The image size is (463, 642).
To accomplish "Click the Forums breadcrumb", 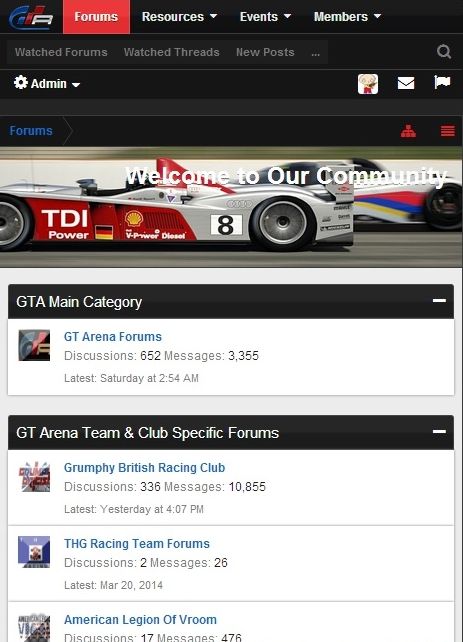I will click(31, 131).
